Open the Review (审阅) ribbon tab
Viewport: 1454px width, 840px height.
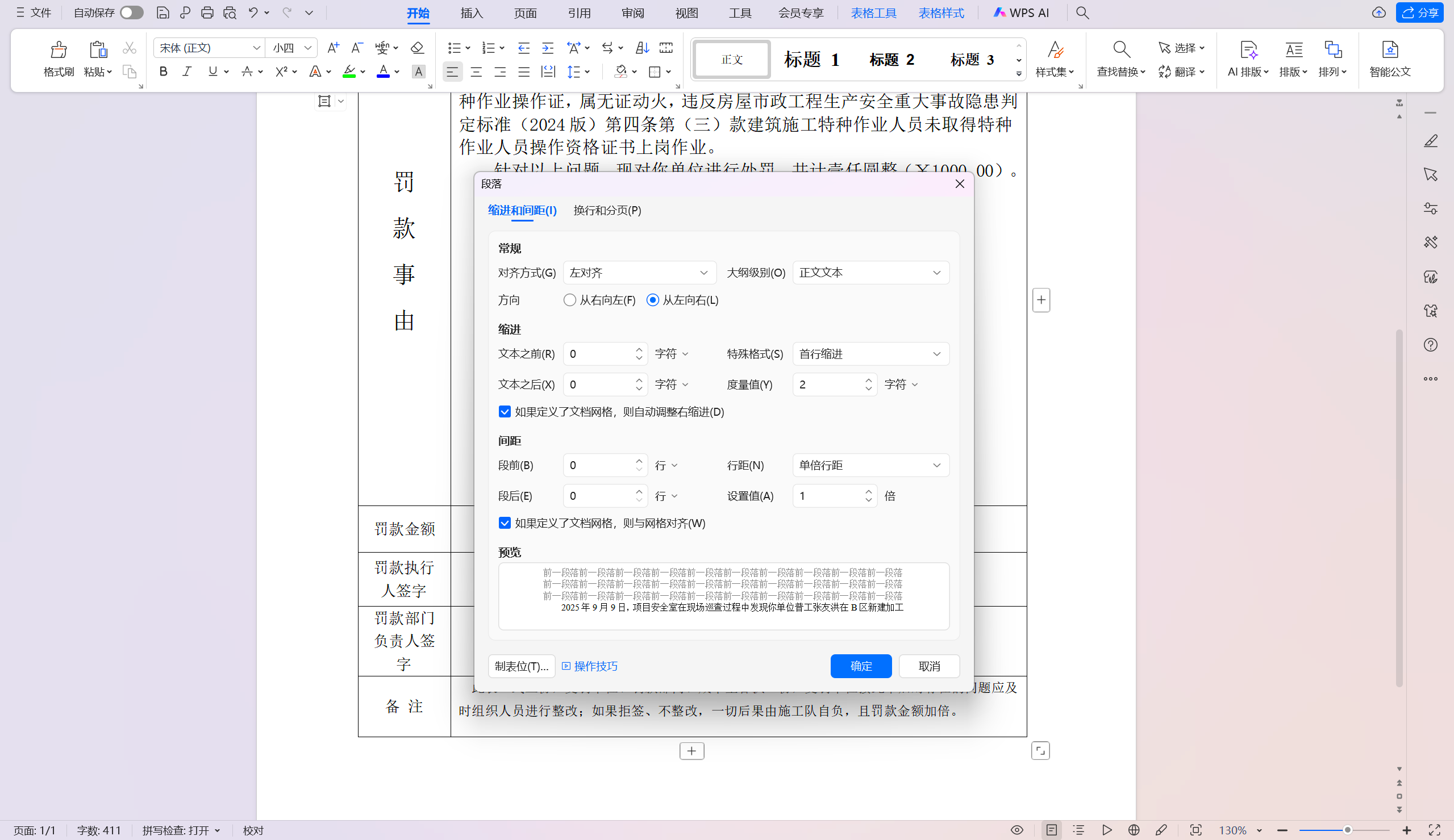pyautogui.click(x=633, y=12)
